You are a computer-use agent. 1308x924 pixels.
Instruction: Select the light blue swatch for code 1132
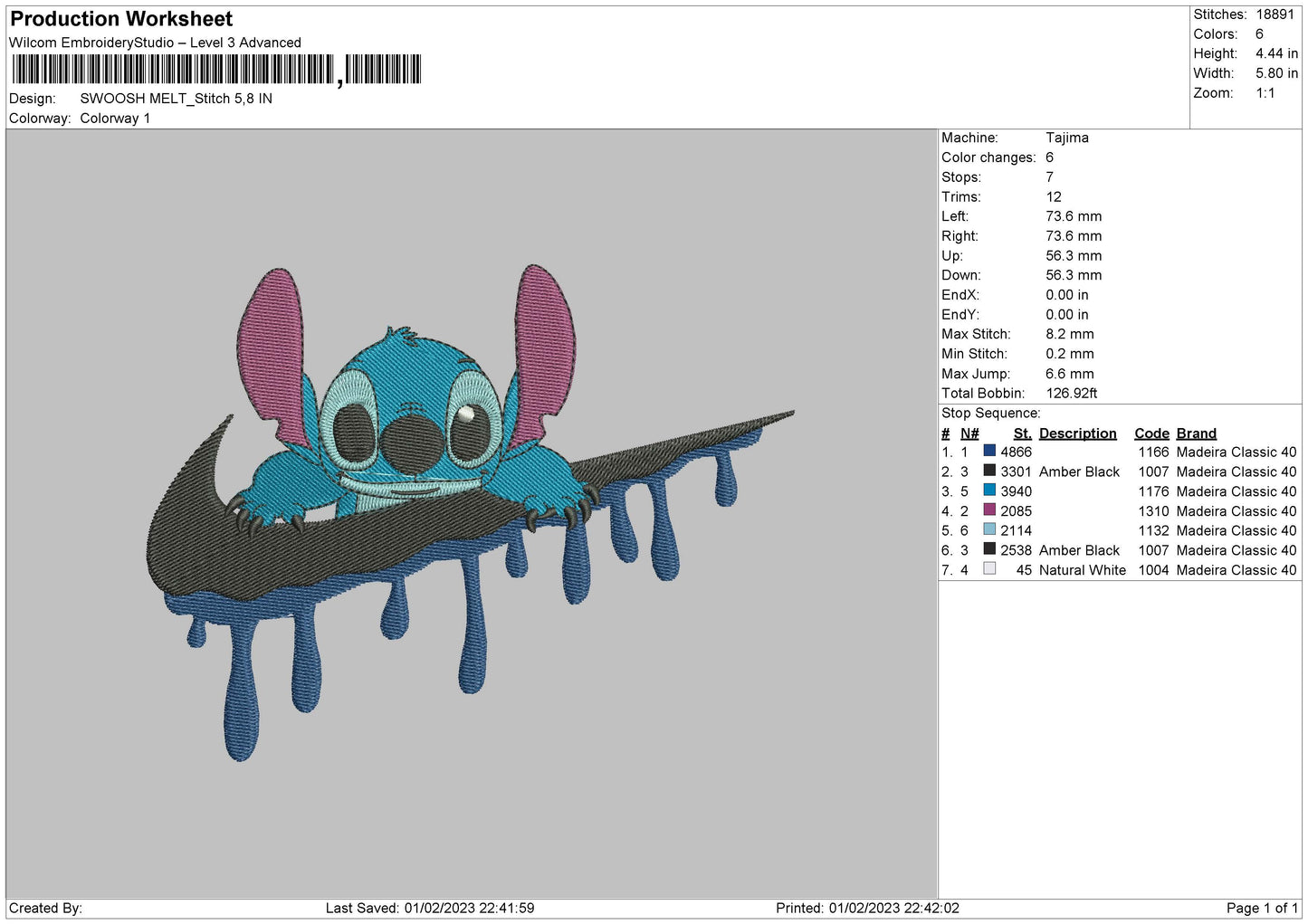[989, 529]
